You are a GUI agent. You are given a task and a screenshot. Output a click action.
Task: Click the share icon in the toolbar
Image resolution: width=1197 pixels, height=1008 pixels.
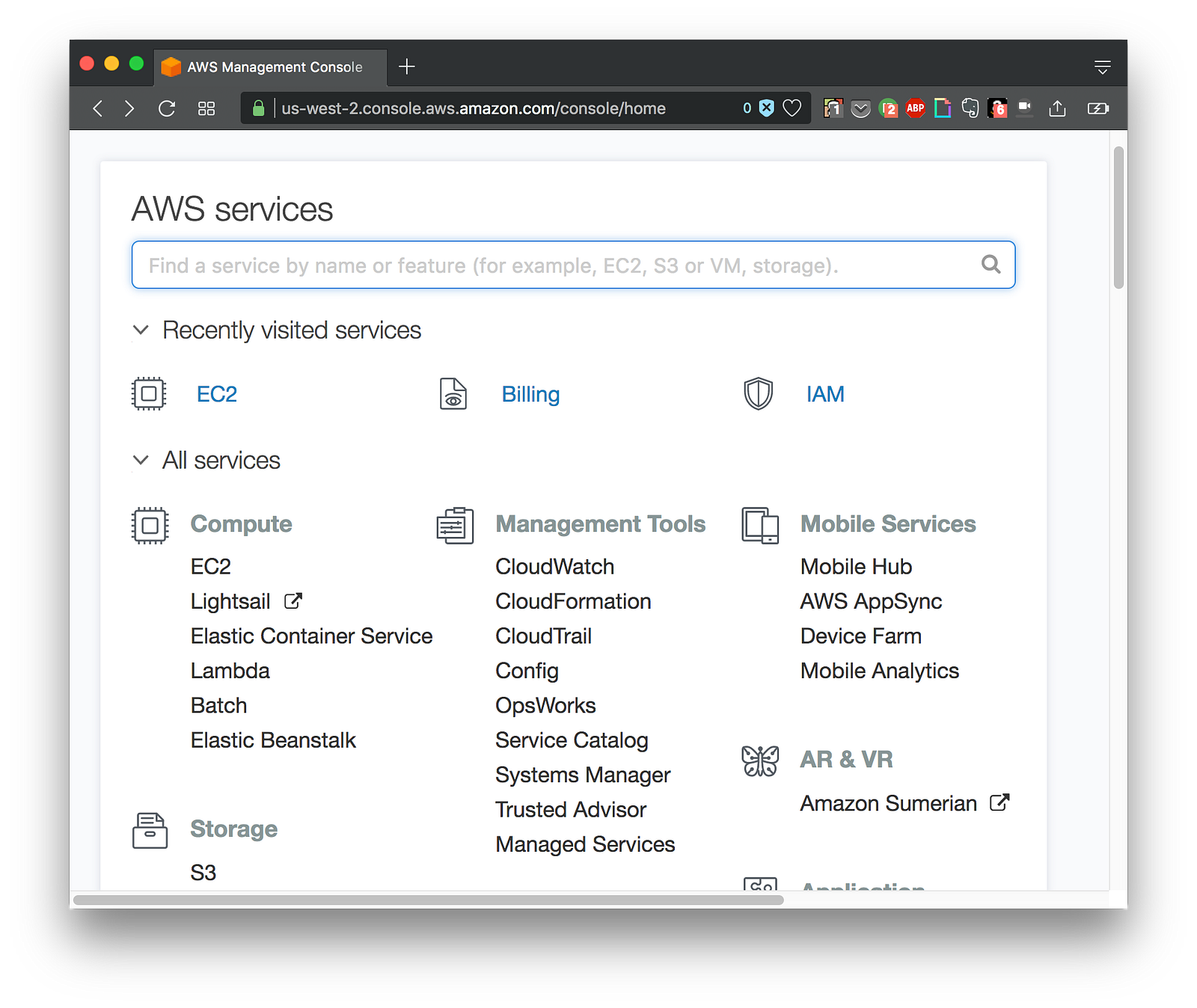coord(1057,108)
